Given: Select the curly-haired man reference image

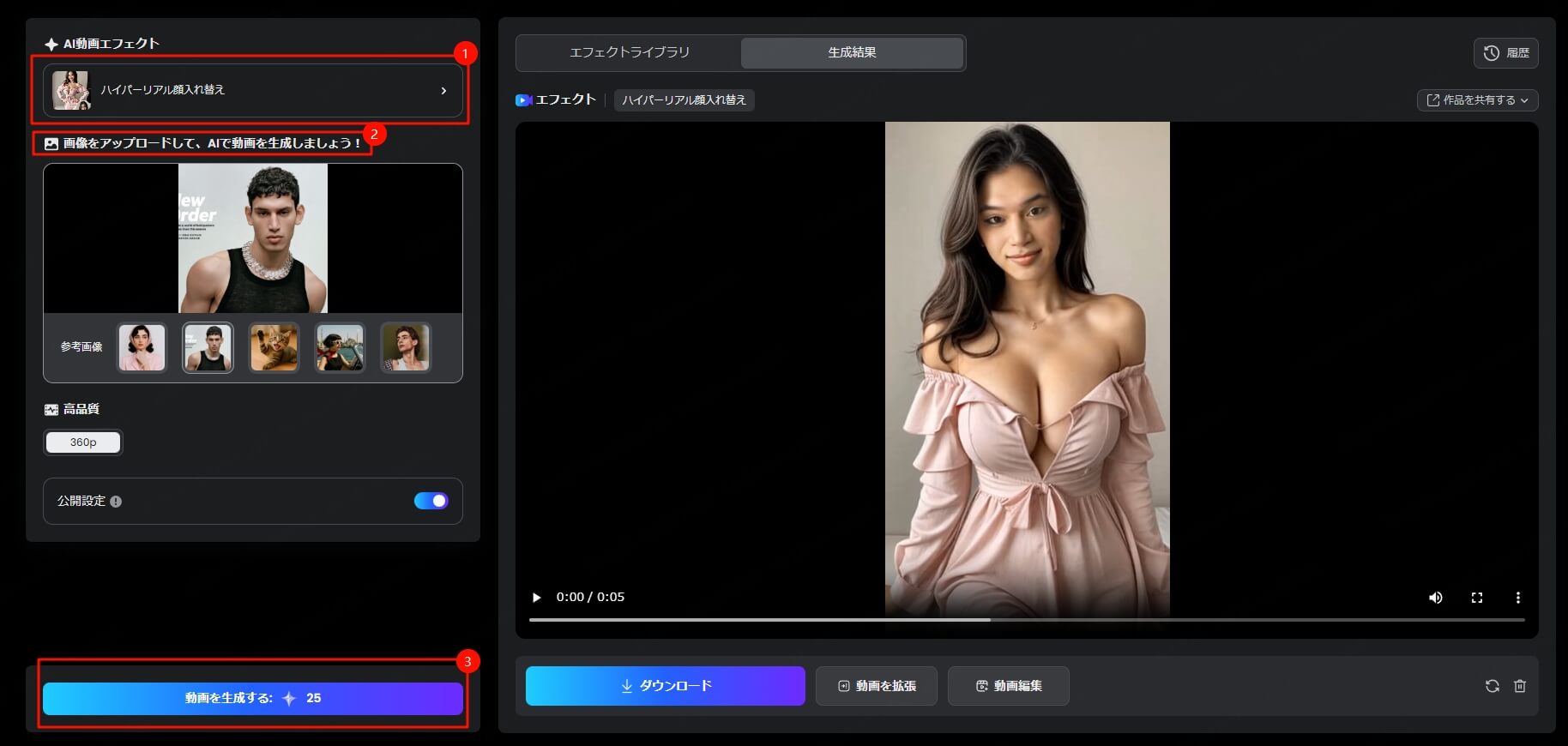Looking at the screenshot, I should 406,347.
